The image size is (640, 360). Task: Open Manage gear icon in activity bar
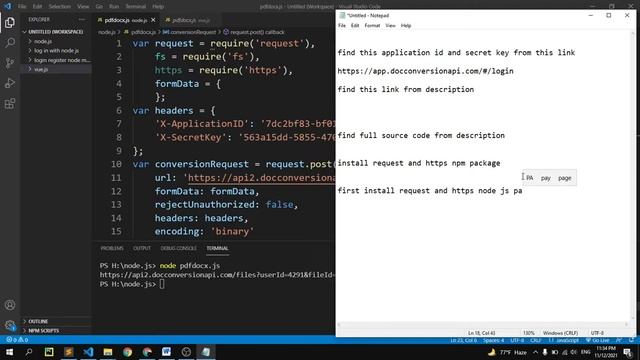pyautogui.click(x=10, y=325)
